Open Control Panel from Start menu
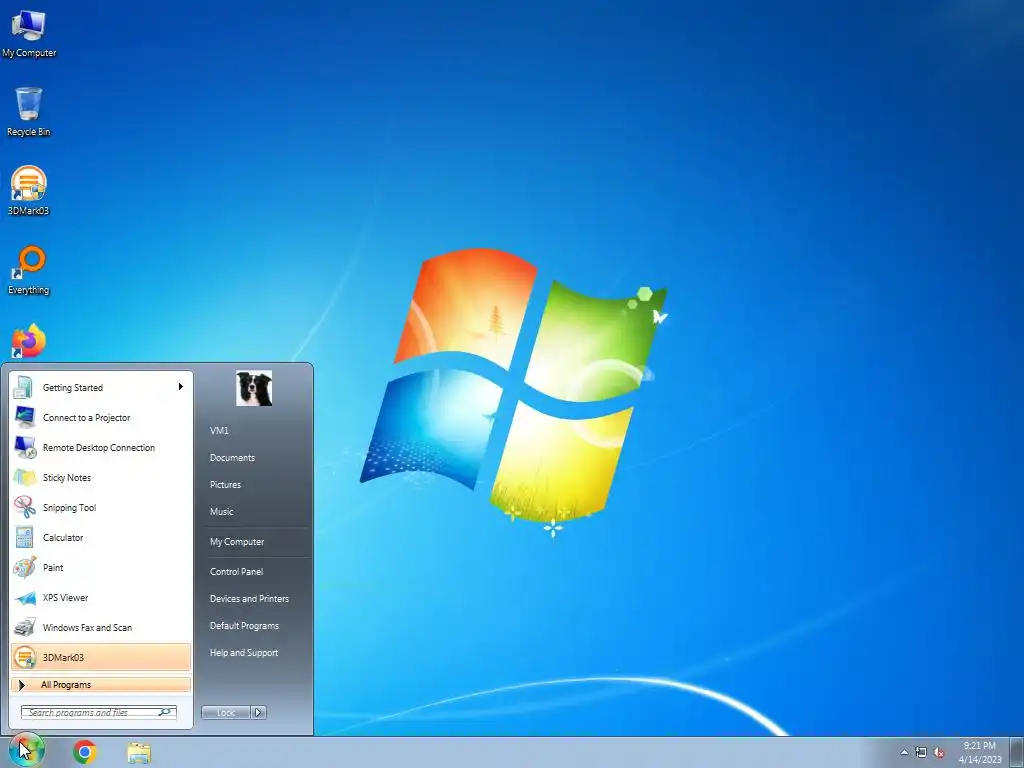 point(236,571)
